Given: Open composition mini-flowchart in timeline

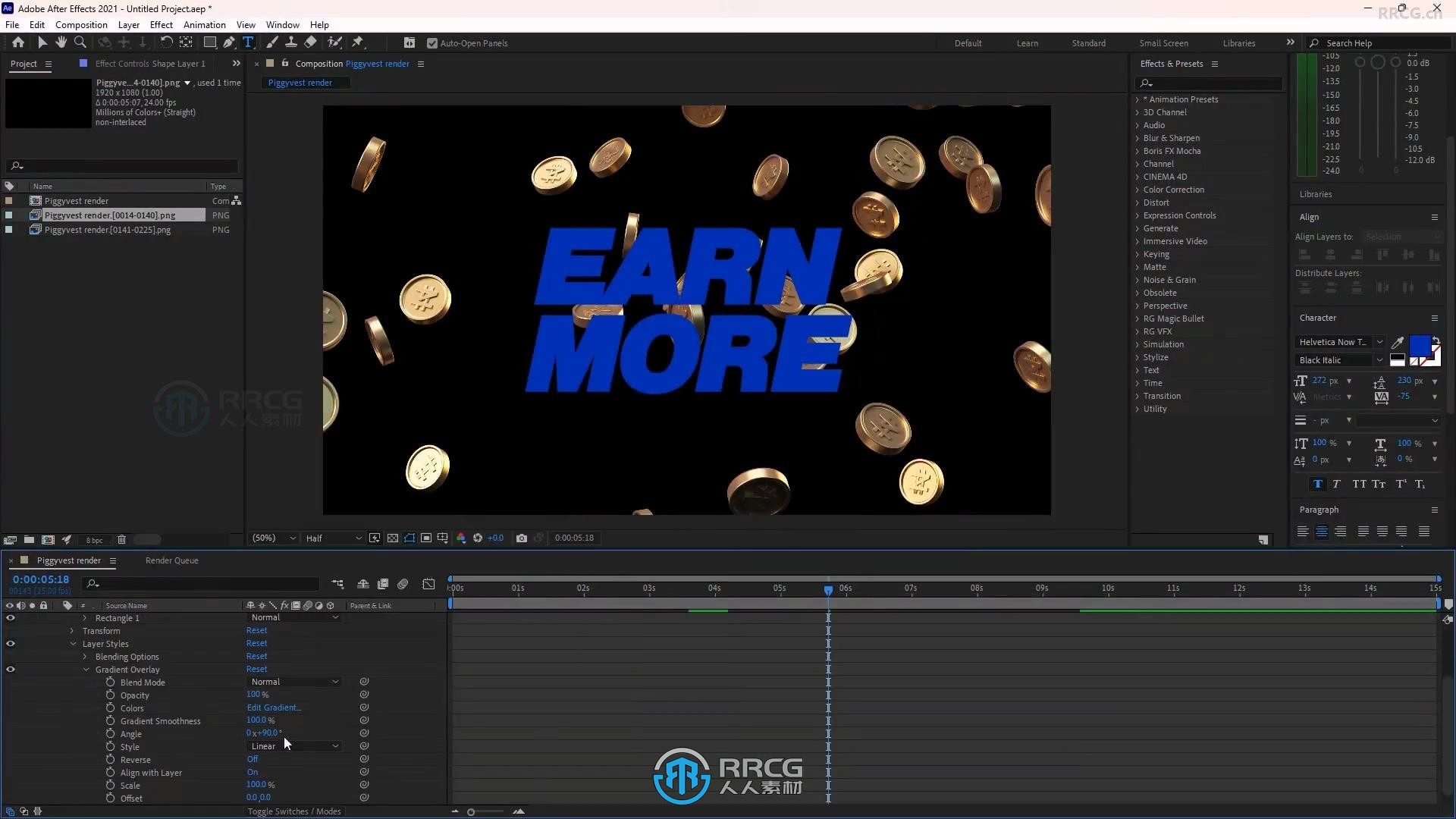Looking at the screenshot, I should (337, 584).
